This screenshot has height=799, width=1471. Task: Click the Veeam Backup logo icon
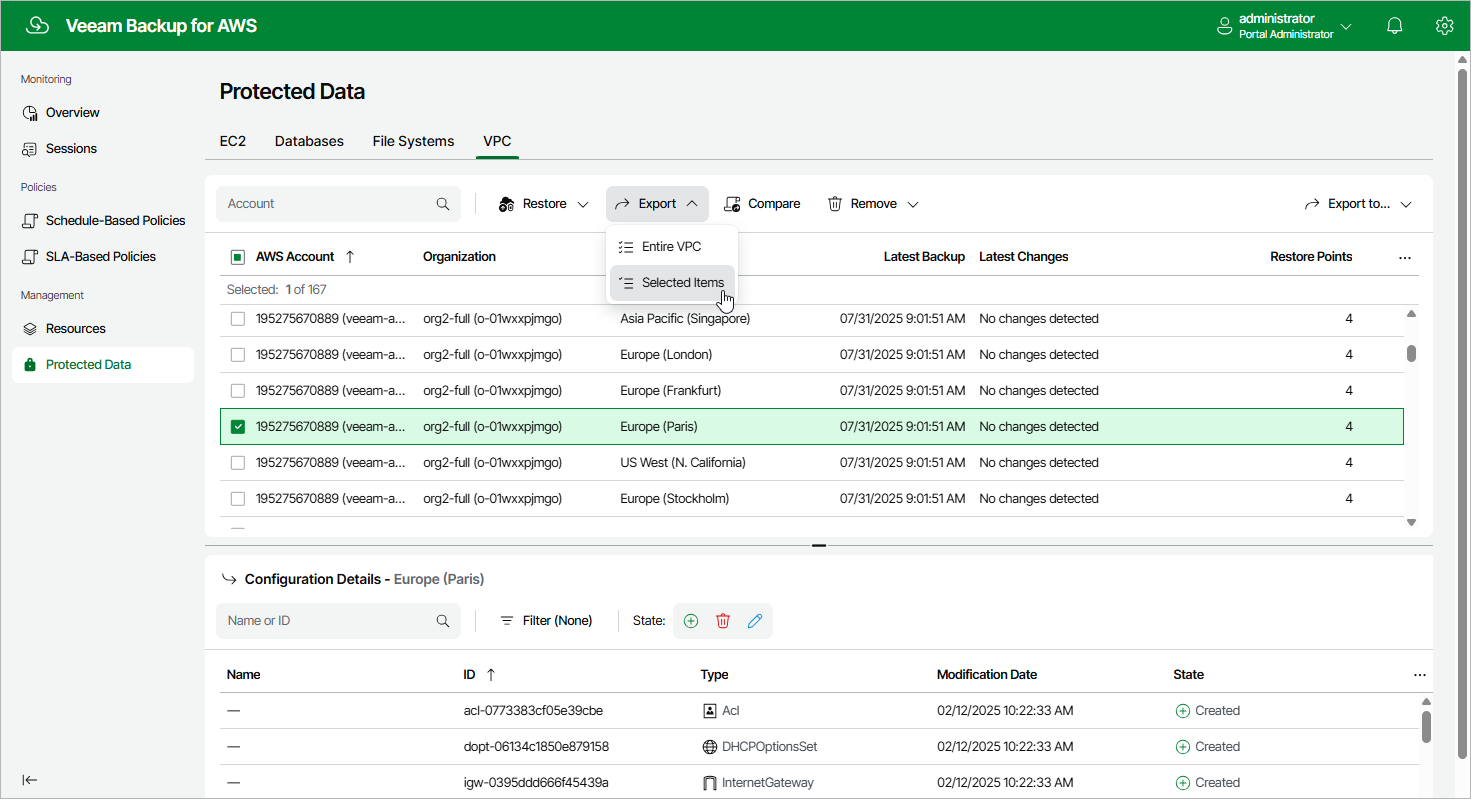[38, 26]
